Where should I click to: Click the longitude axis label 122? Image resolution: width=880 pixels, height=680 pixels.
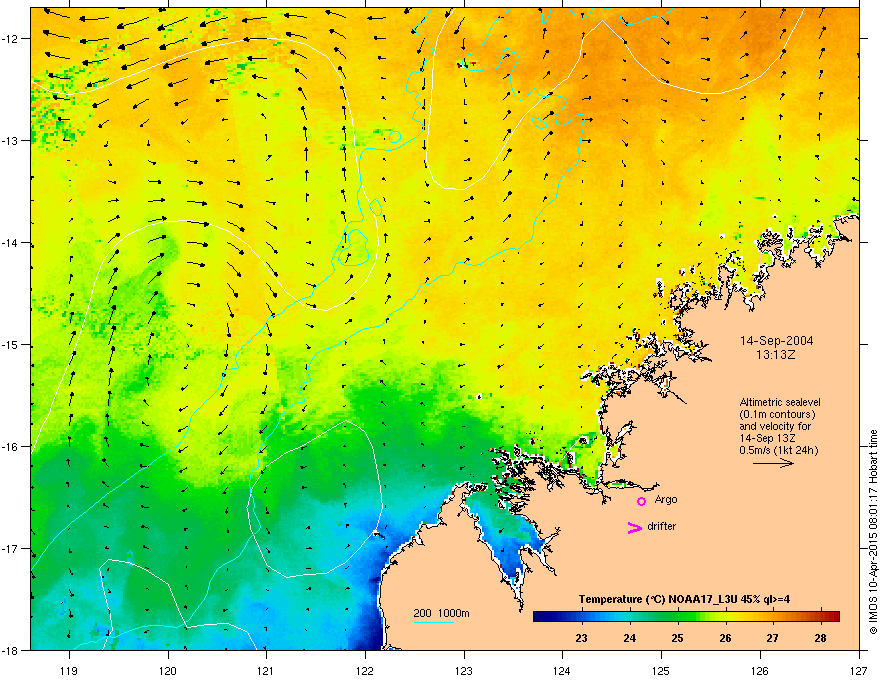coord(365,670)
